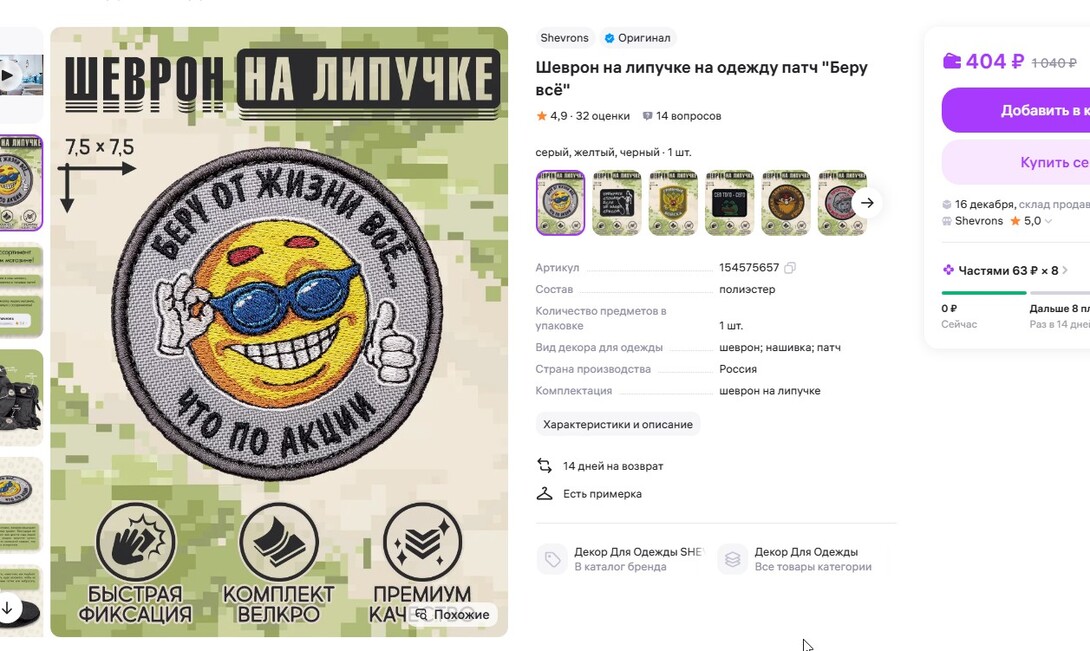The image size is (1090, 651).
Task: Click the Добавить в корзину button
Action: click(1016, 110)
